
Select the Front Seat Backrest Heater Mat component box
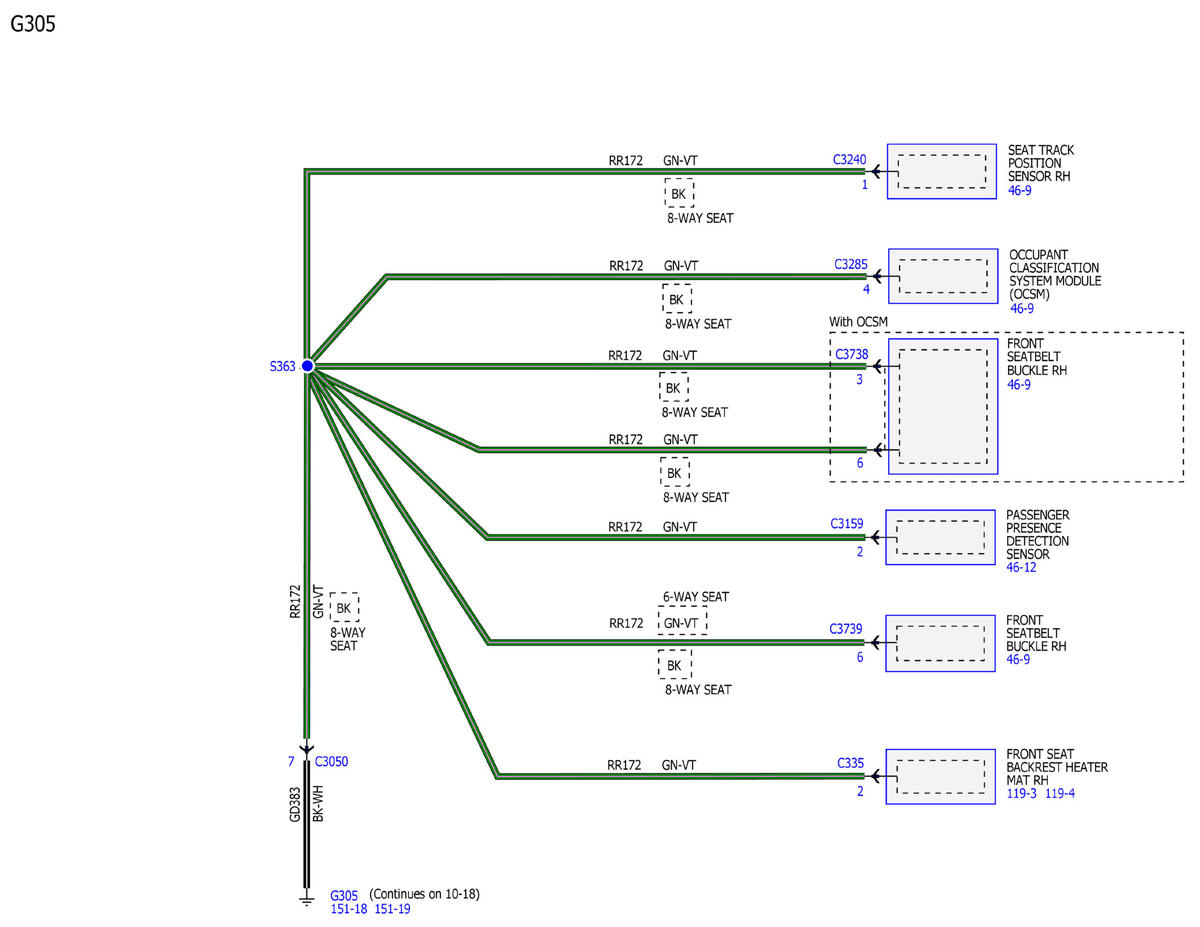940,776
